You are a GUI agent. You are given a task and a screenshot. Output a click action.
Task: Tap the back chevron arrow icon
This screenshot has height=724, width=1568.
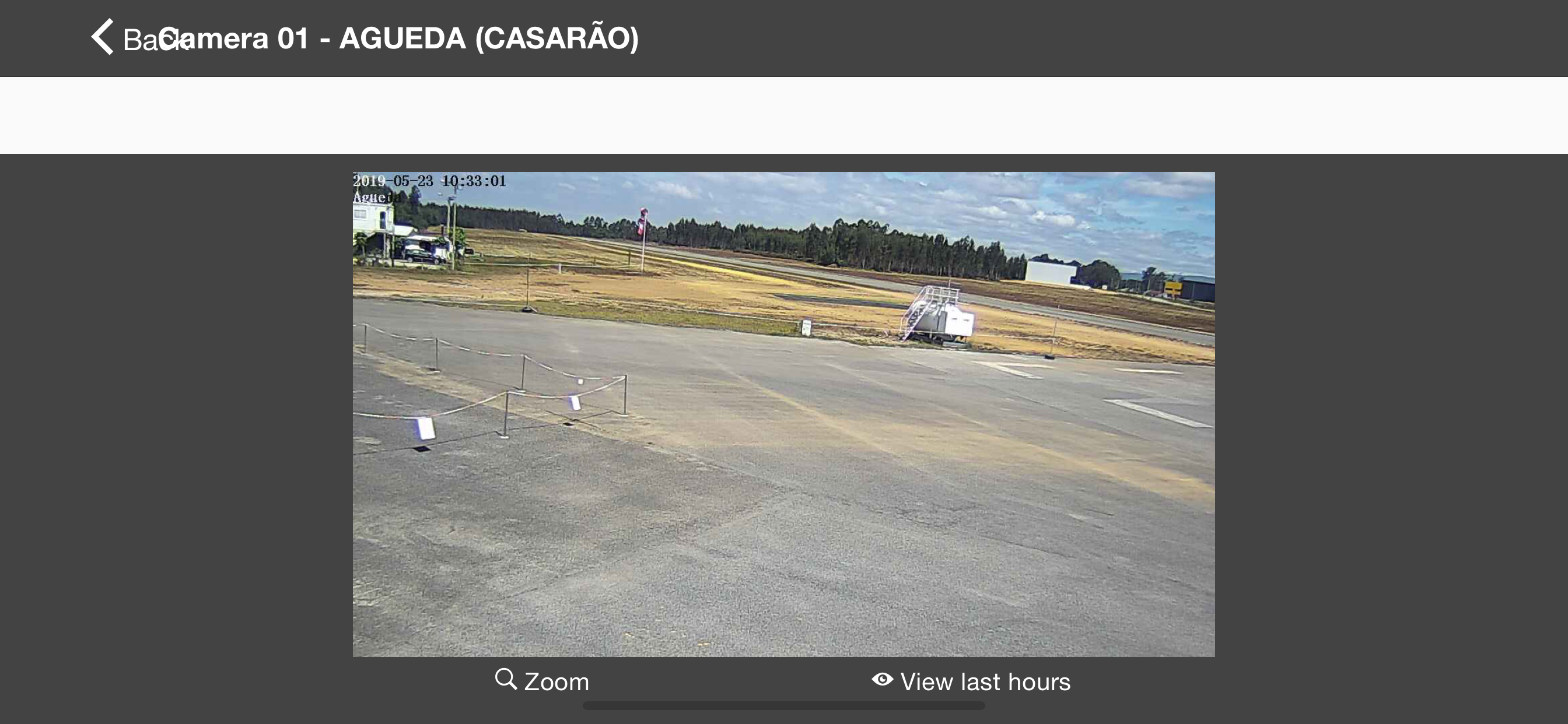[102, 37]
